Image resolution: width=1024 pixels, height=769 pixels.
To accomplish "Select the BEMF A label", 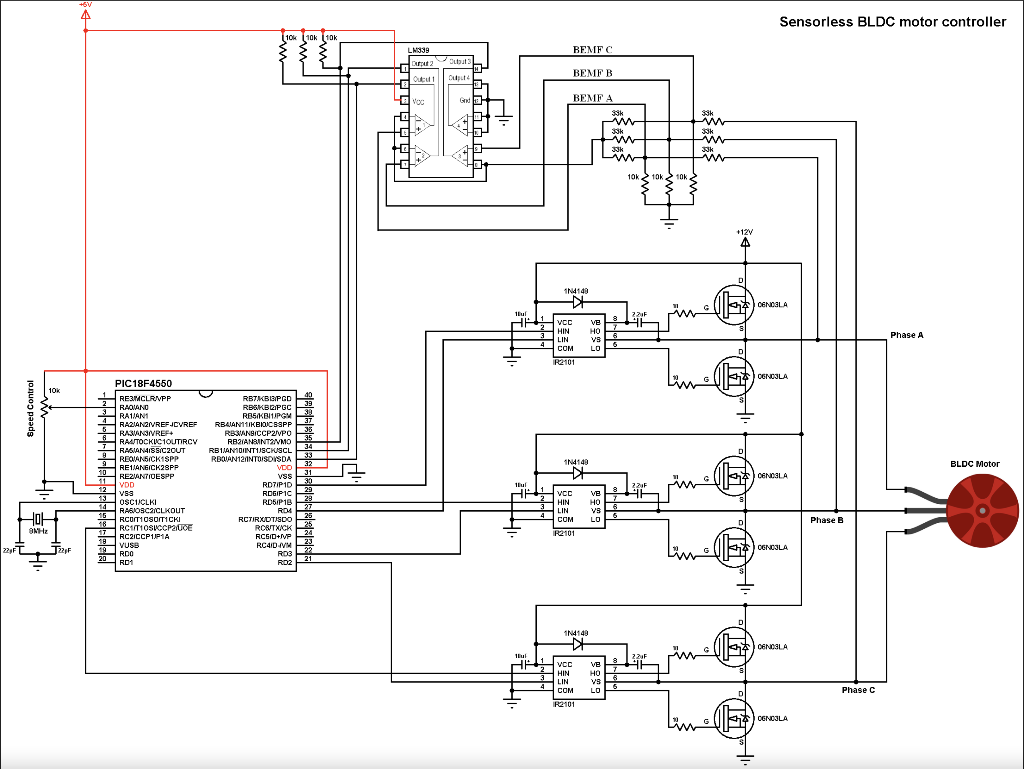I will click(x=592, y=98).
